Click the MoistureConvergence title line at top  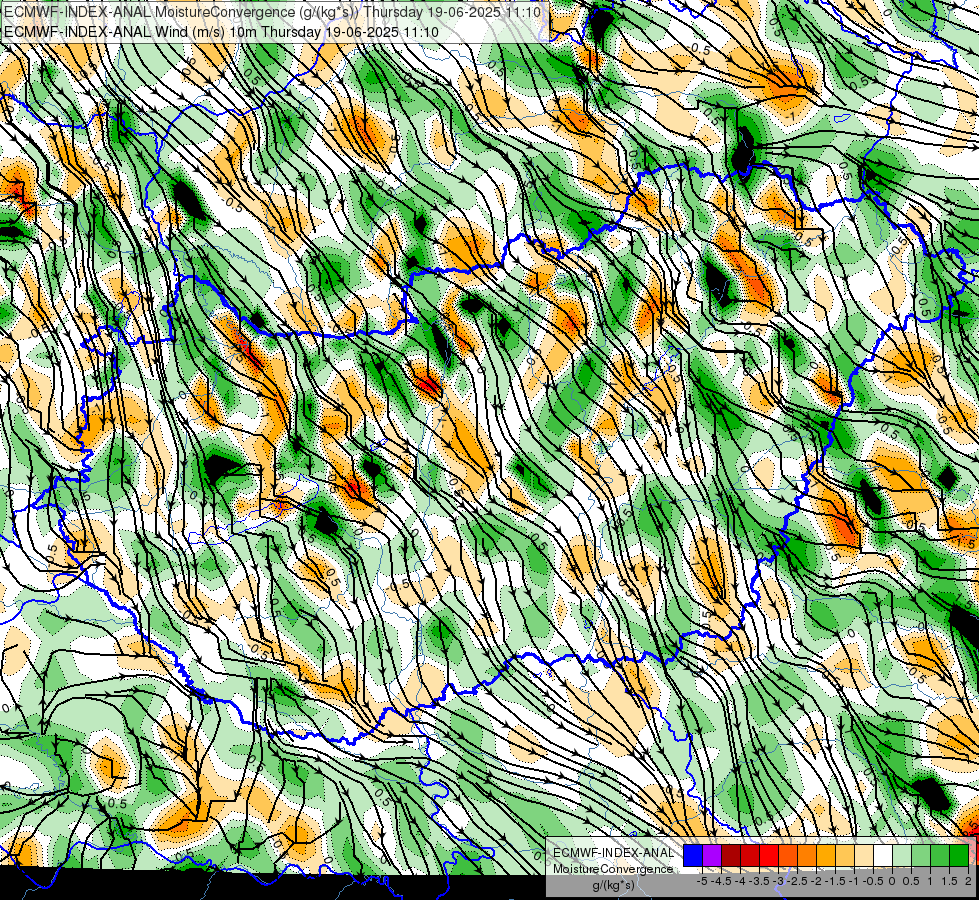(272, 12)
